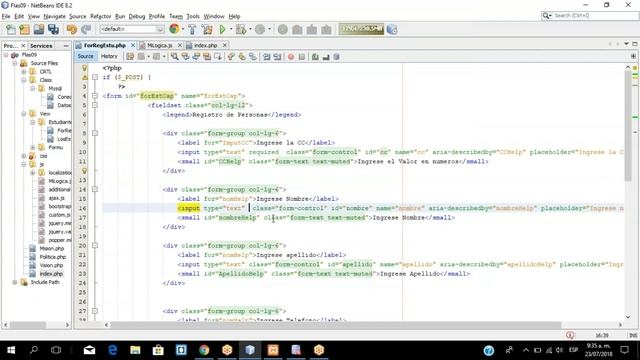Open the Debug Project dropdown arrow
640x360 pixels.
249,29
